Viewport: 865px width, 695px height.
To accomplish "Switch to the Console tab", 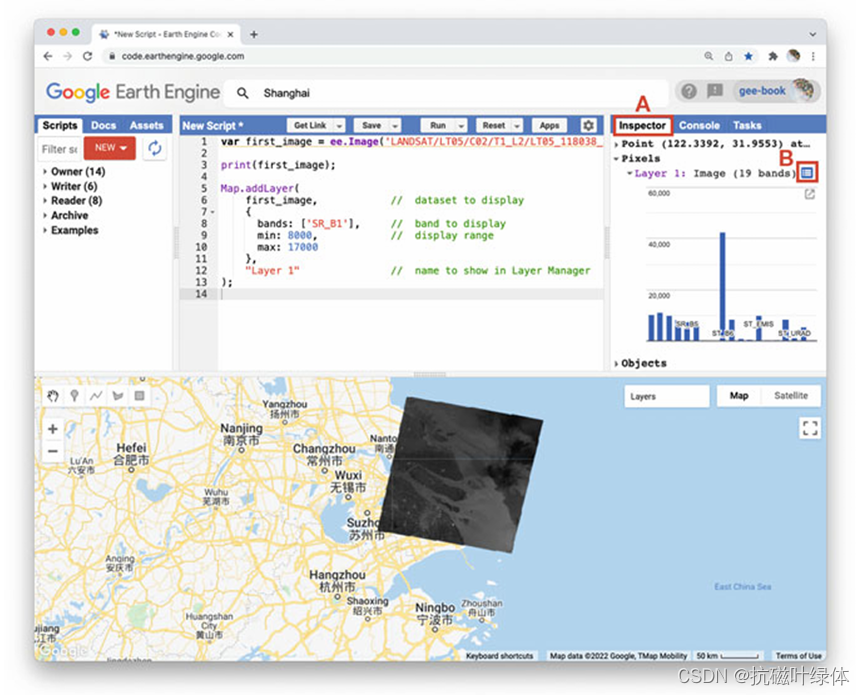I will [x=699, y=126].
